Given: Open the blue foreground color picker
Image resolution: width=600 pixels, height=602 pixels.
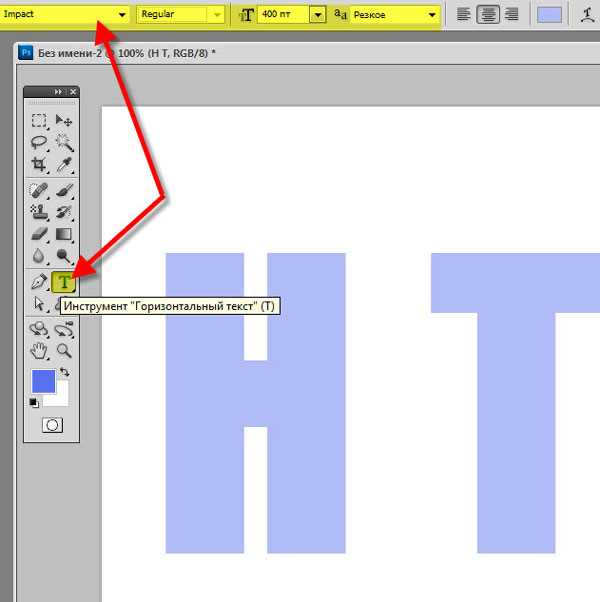Looking at the screenshot, I should click(43, 382).
